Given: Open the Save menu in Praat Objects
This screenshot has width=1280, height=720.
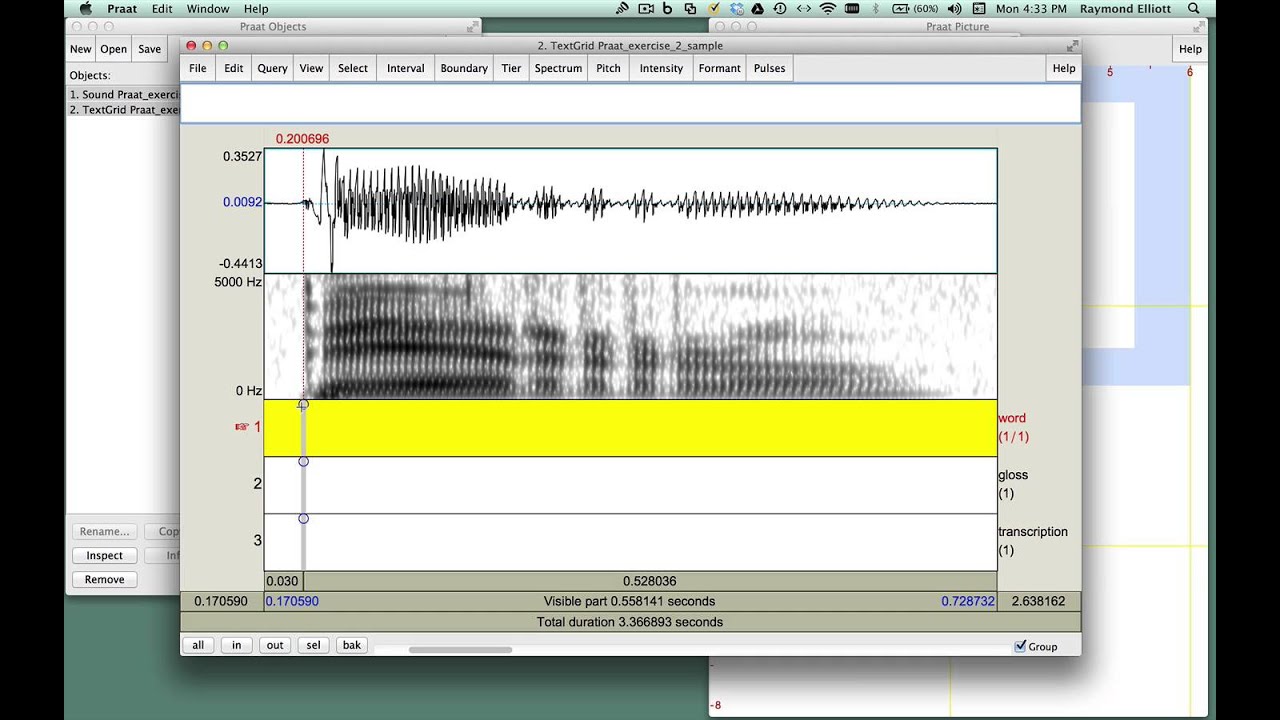Looking at the screenshot, I should [x=149, y=49].
